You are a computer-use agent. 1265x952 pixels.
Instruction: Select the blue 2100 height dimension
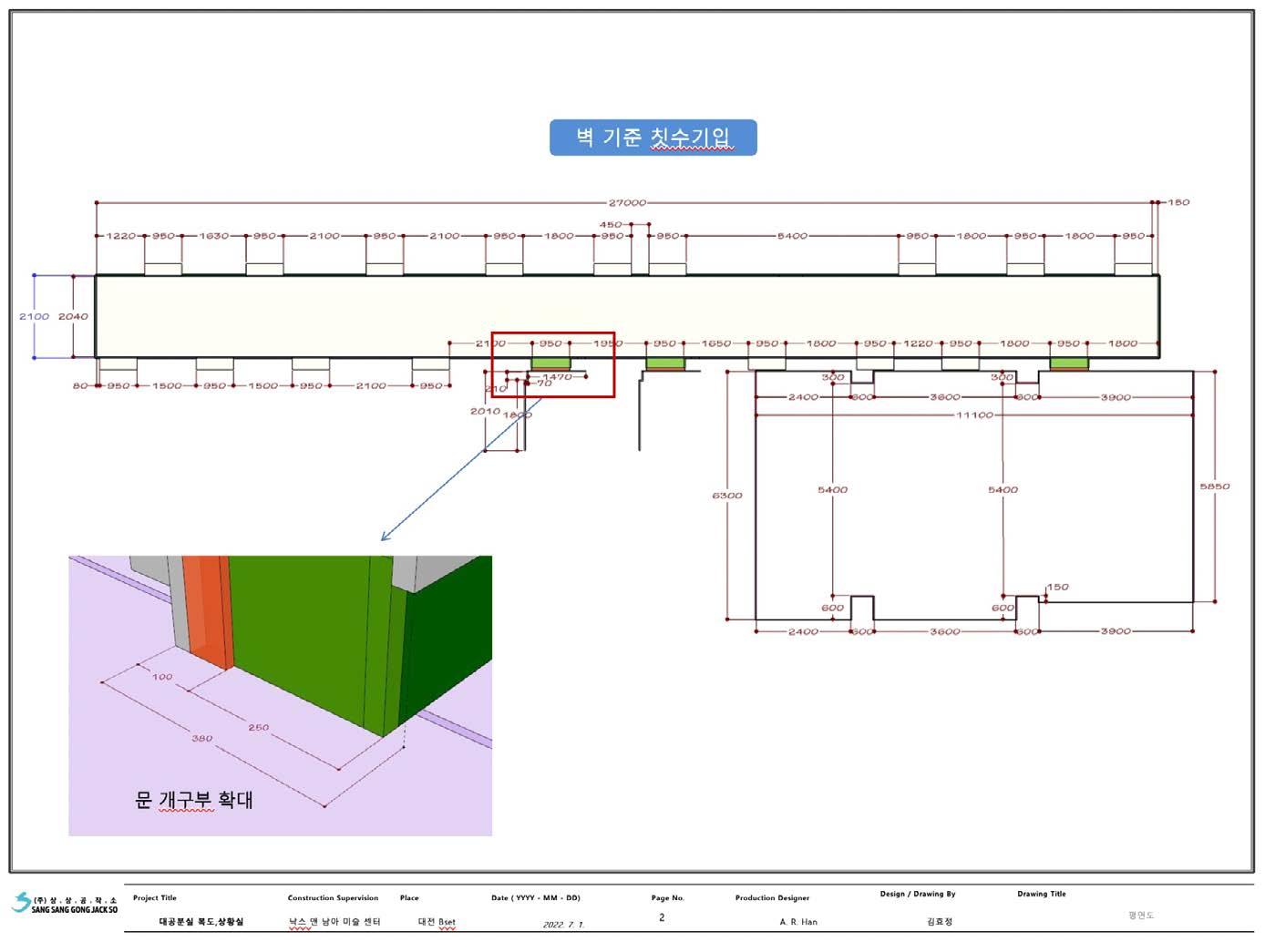(34, 316)
